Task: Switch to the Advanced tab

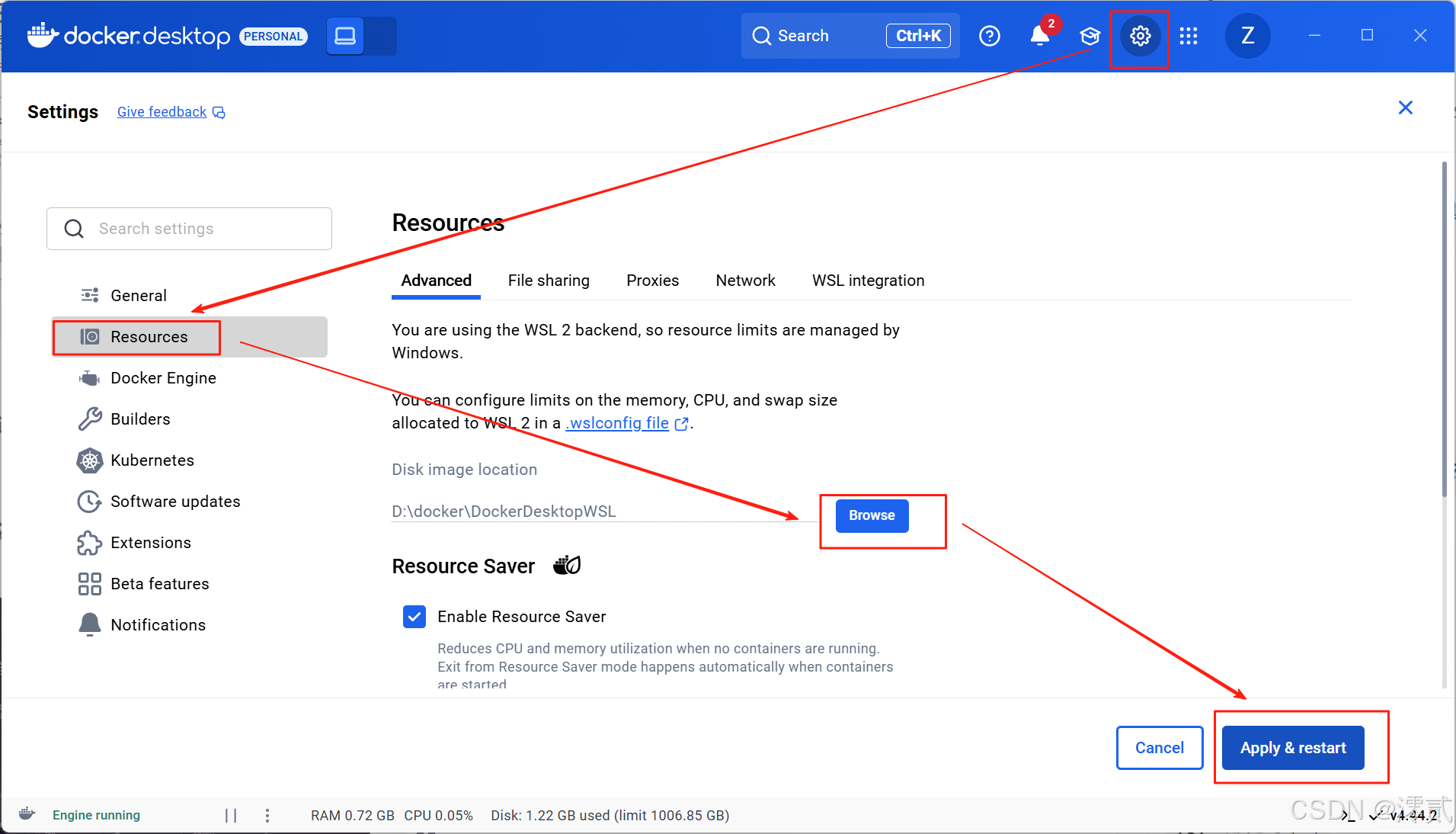Action: [x=437, y=281]
